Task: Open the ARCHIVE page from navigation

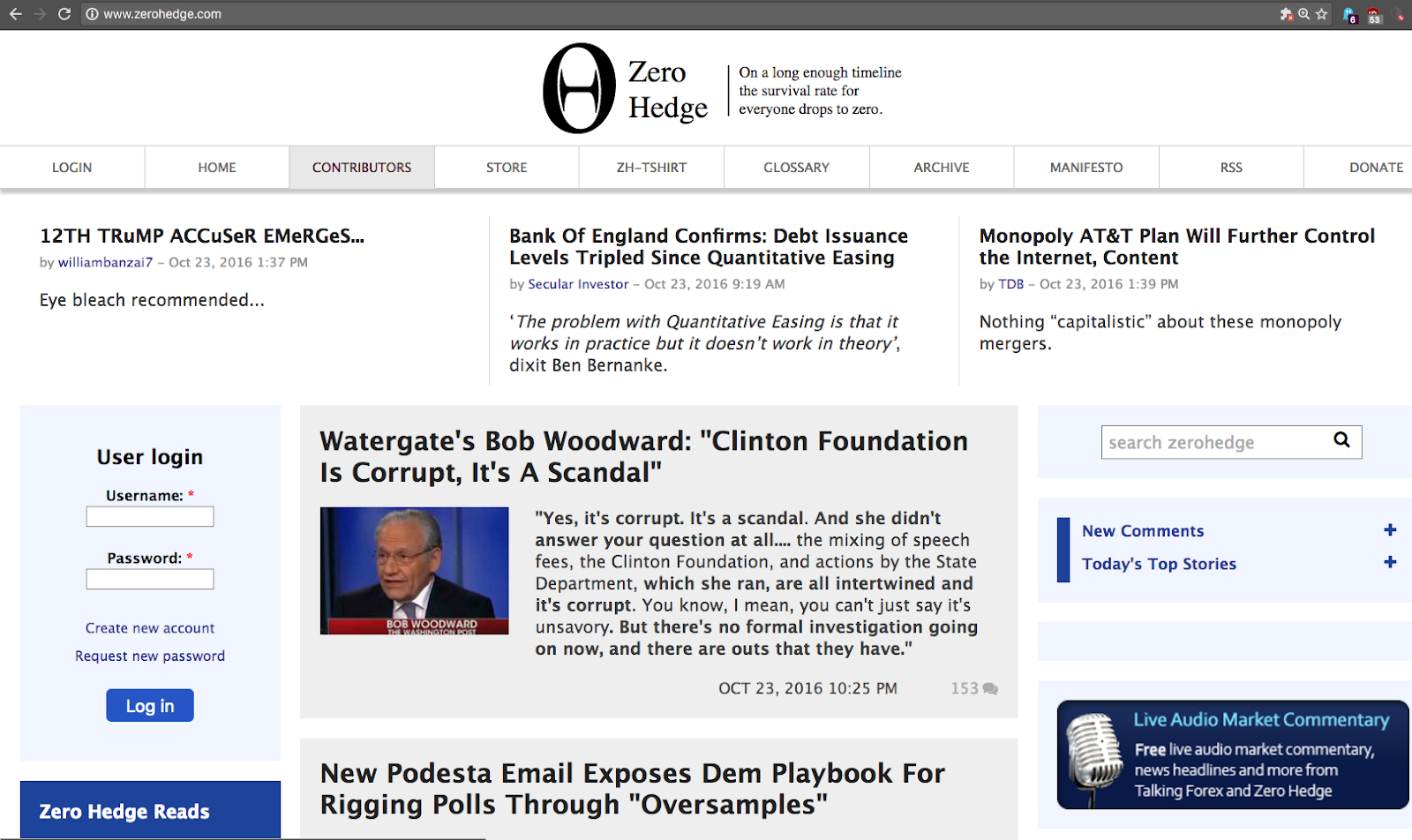Action: [x=942, y=168]
